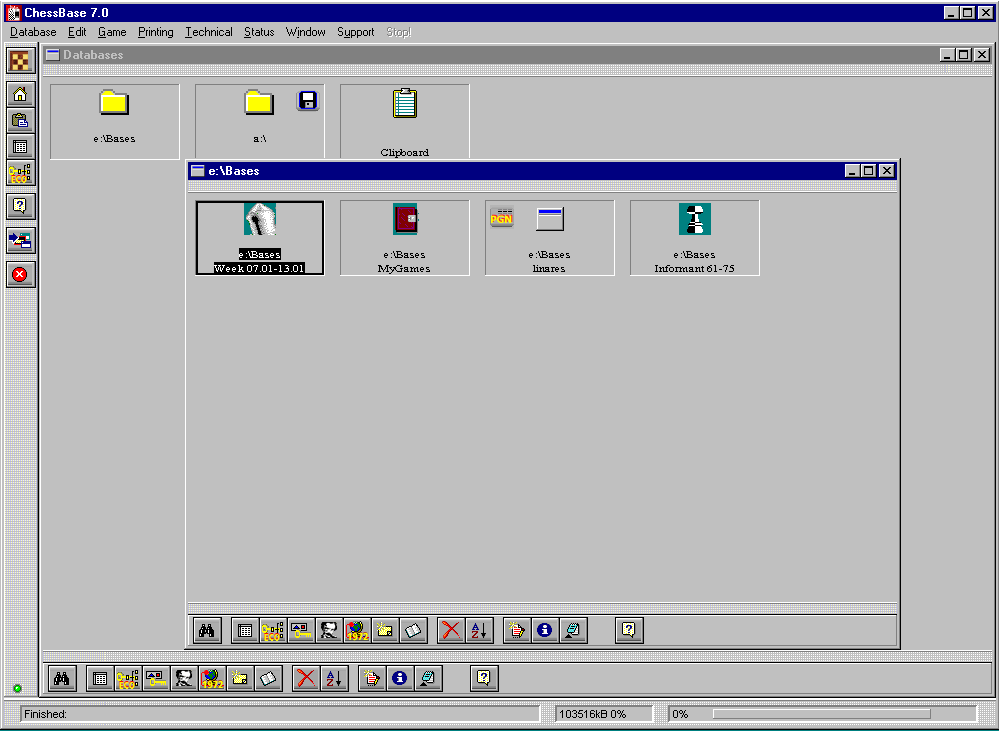The image size is (999, 731).
Task: Click the red X delete icon in the Databases toolbar
Action: (x=306, y=679)
